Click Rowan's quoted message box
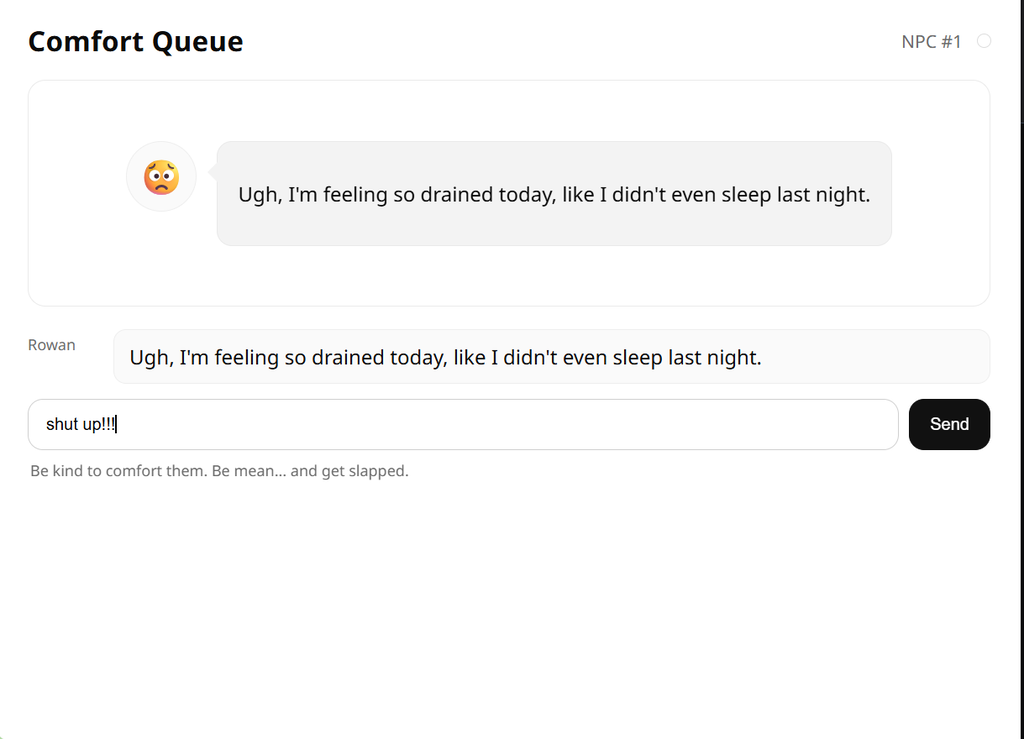The width and height of the screenshot is (1024, 739). pyautogui.click(x=551, y=357)
